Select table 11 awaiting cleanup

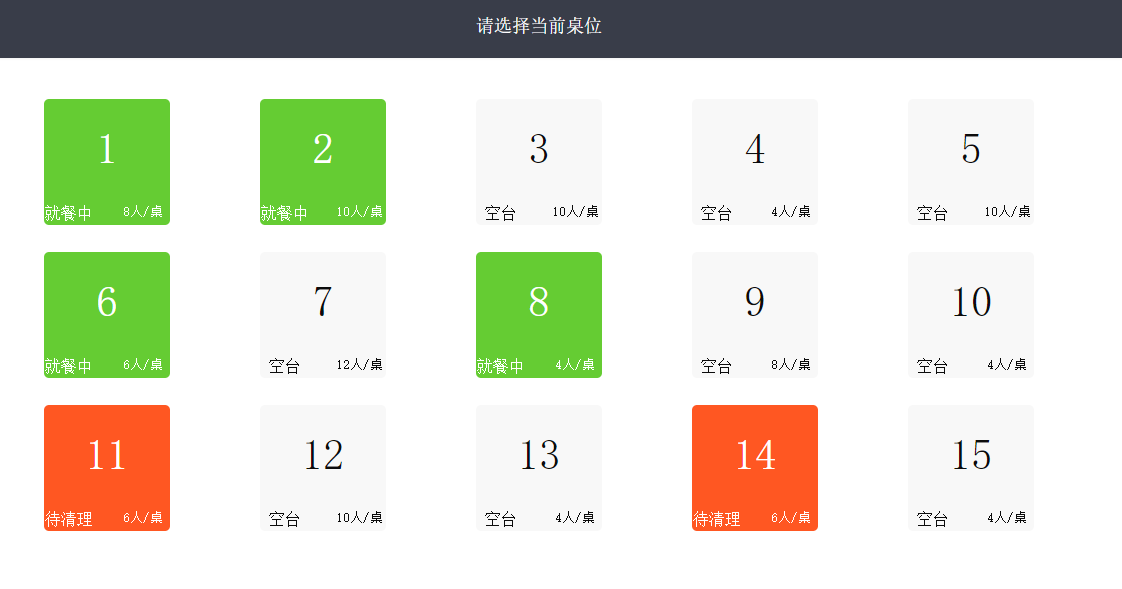click(x=107, y=468)
